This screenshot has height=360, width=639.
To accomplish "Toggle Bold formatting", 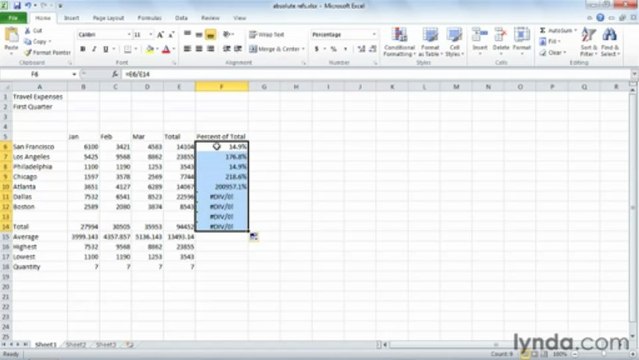I will [x=83, y=49].
